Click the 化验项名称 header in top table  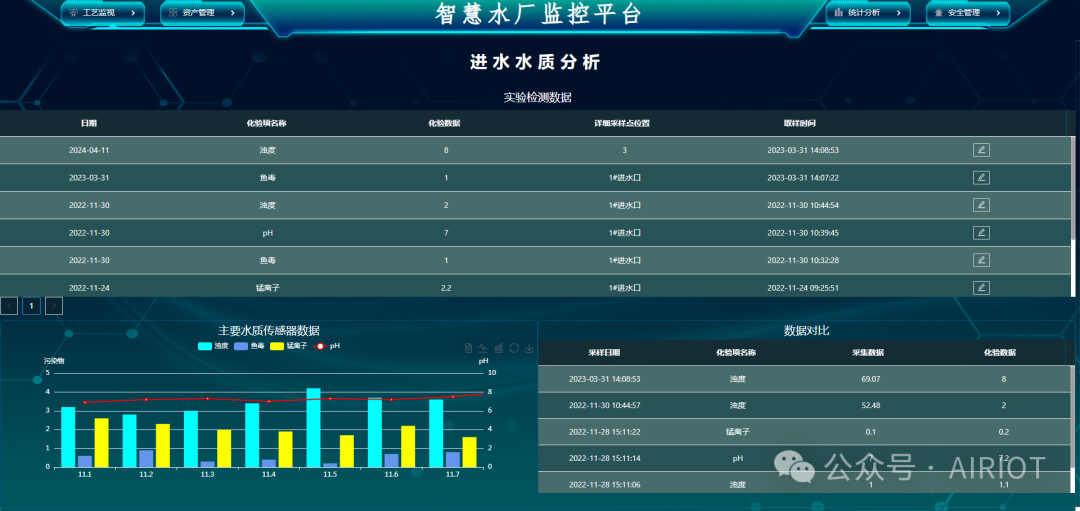pyautogui.click(x=267, y=123)
